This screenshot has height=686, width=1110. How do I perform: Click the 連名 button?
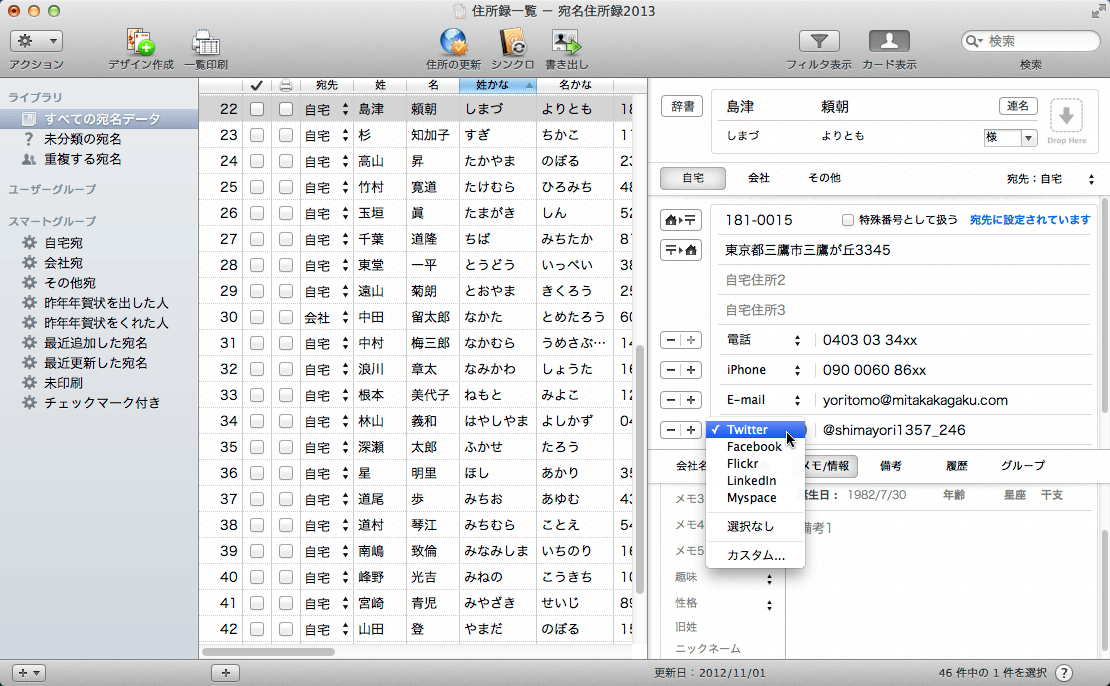coord(1018,106)
